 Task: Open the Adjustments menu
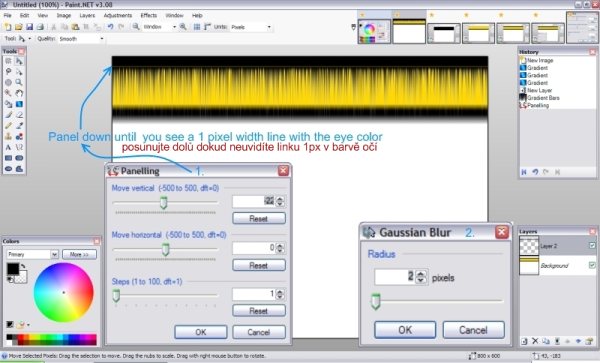click(x=118, y=15)
